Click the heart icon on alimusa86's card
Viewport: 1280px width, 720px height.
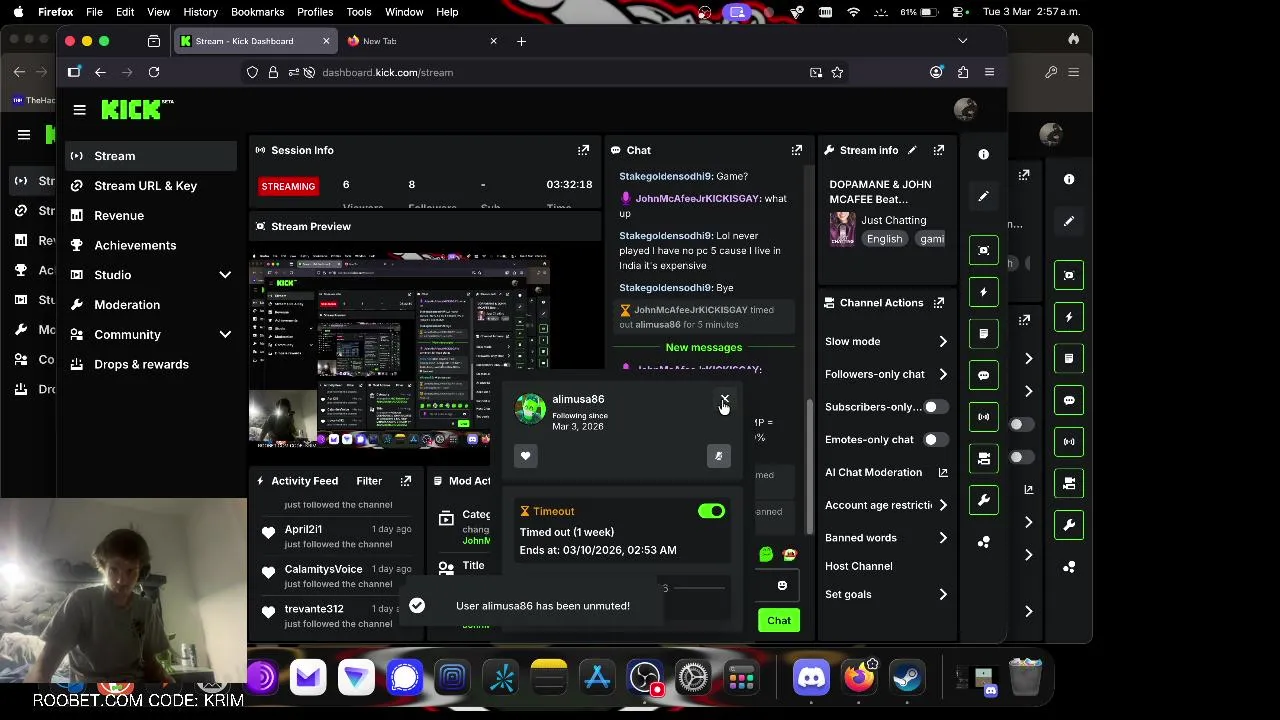click(526, 456)
